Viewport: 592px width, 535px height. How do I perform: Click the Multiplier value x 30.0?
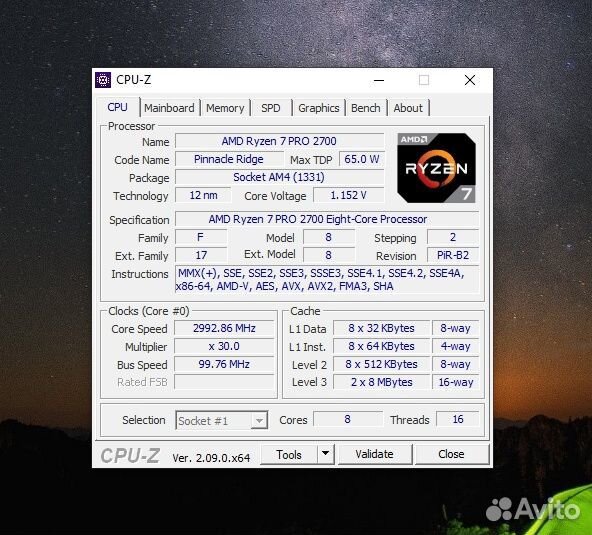(x=224, y=346)
